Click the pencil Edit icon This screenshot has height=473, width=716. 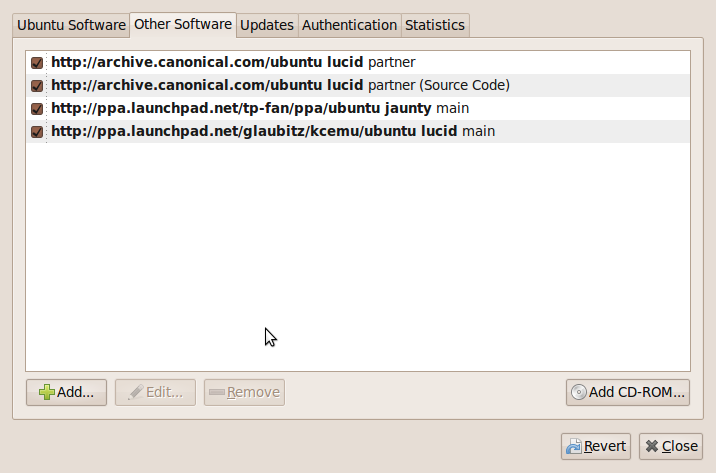point(134,392)
